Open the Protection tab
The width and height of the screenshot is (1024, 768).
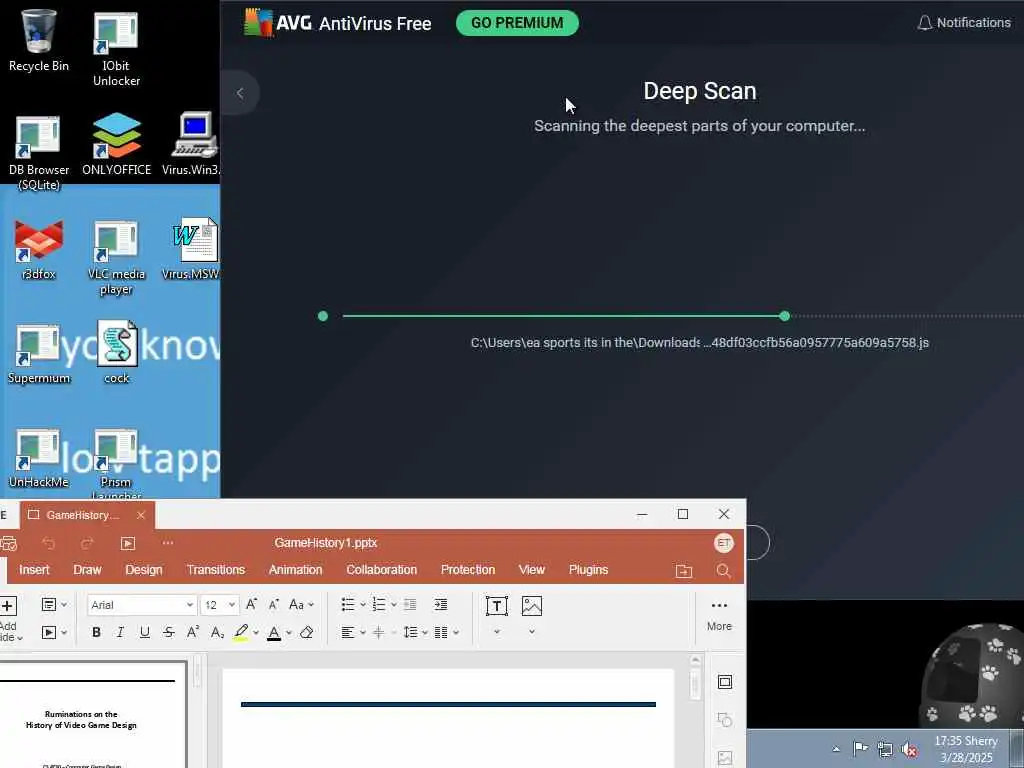click(x=468, y=569)
